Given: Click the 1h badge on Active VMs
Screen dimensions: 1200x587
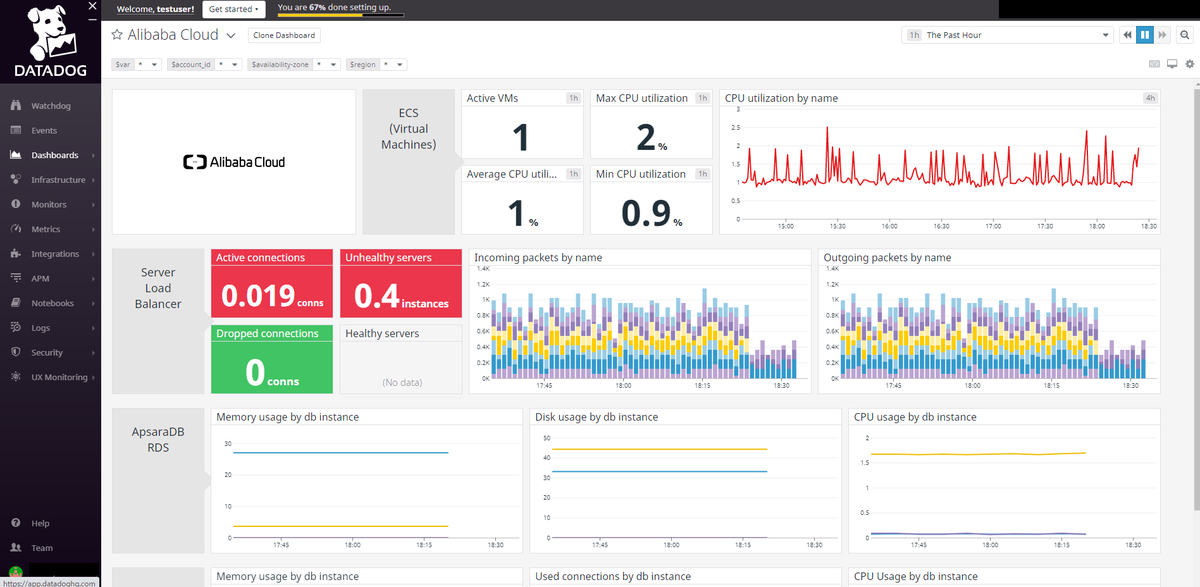Looking at the screenshot, I should [573, 98].
